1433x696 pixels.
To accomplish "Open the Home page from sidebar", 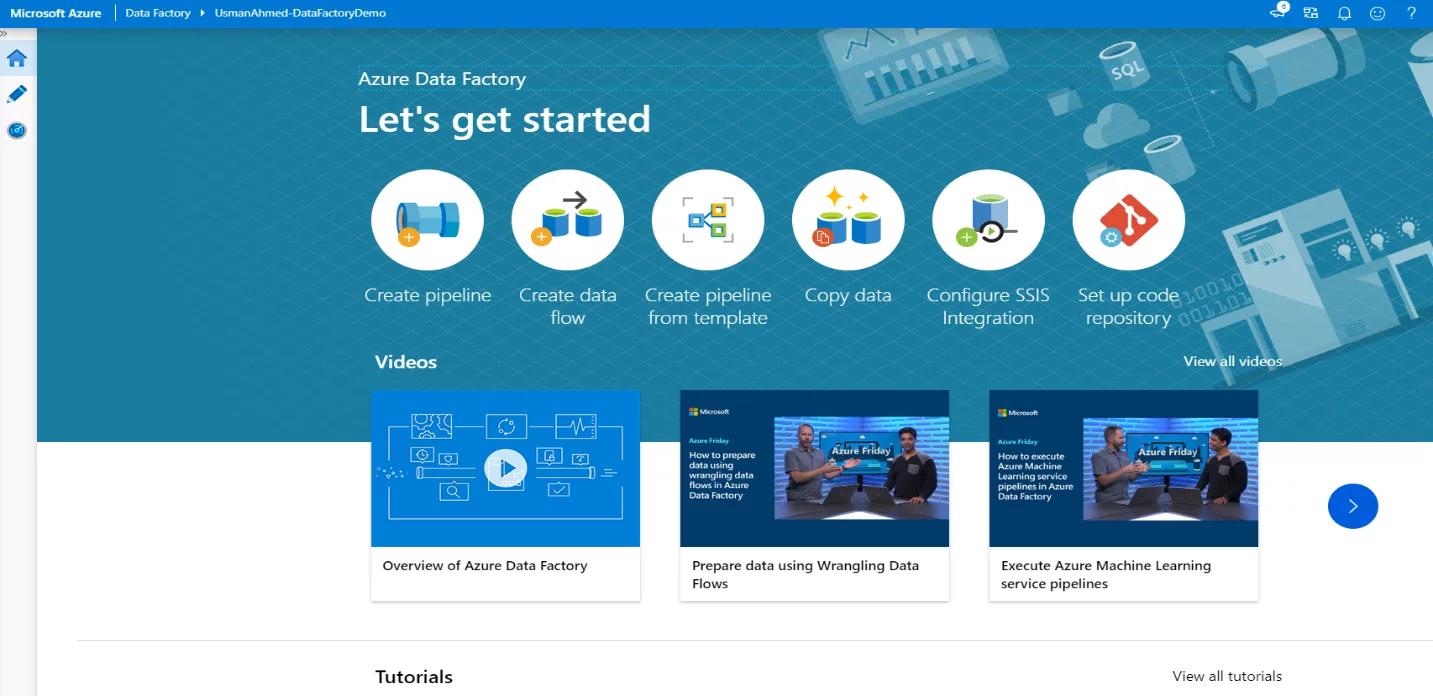I will 17,58.
